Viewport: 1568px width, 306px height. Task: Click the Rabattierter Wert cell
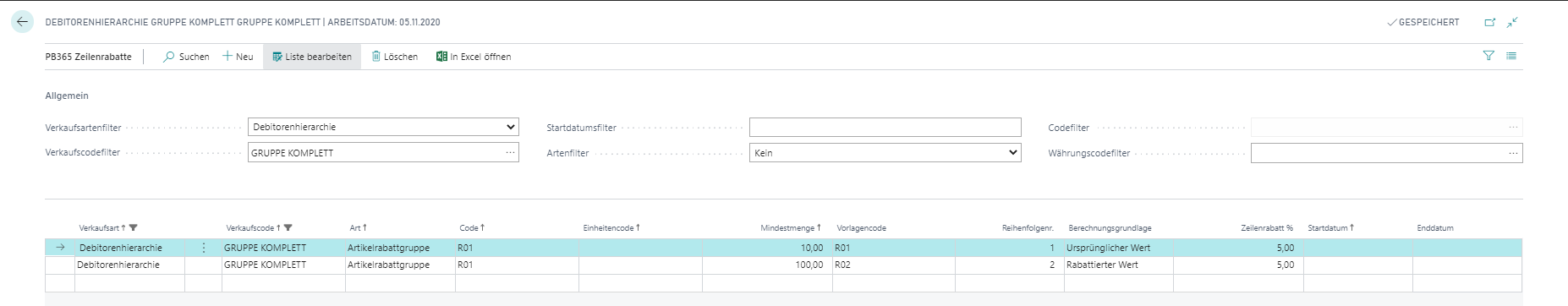1118,265
